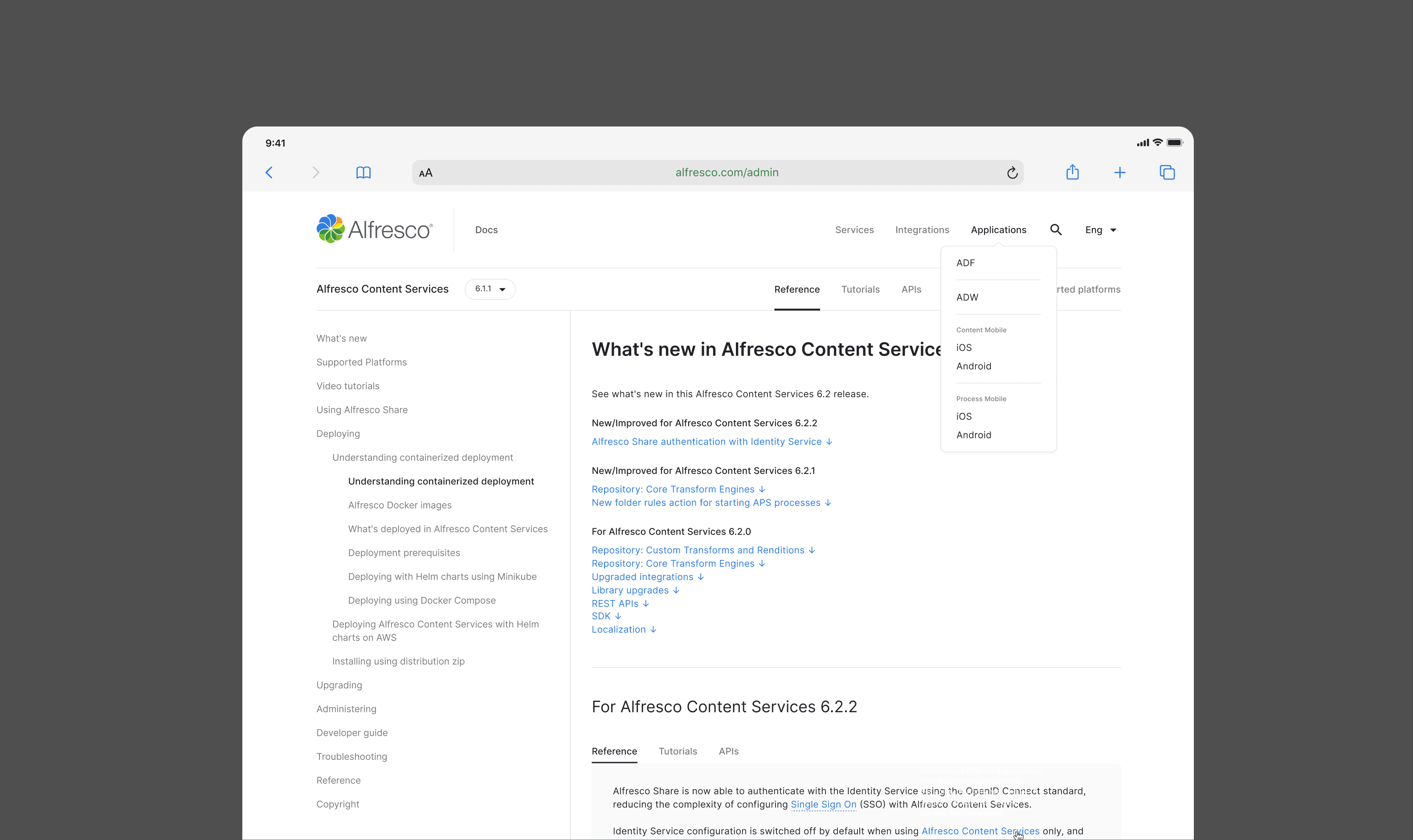Tap the AA reader text-size icon
This screenshot has width=1413, height=840.
point(426,173)
